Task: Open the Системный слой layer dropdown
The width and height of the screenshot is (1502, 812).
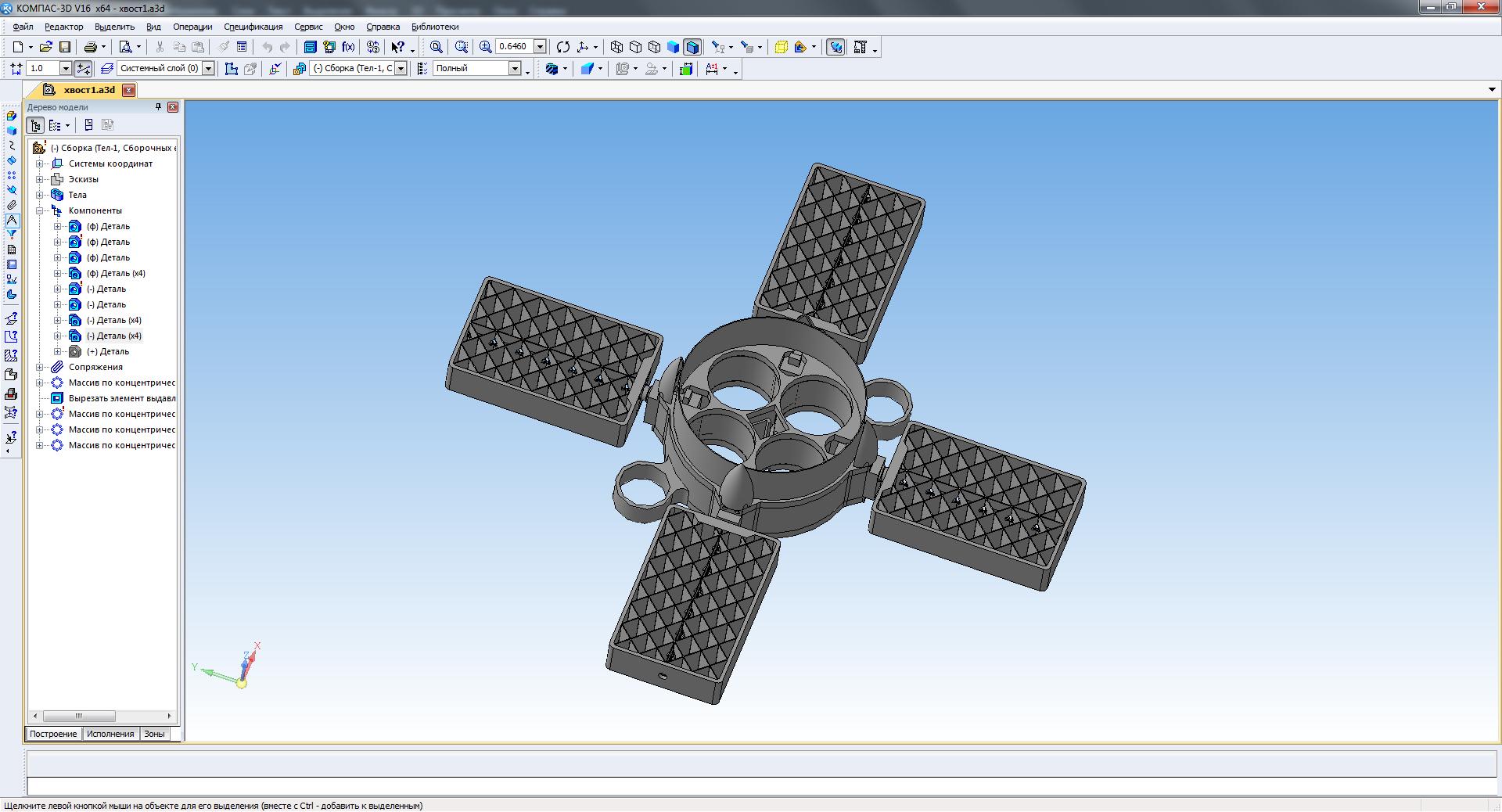Action: (x=209, y=69)
